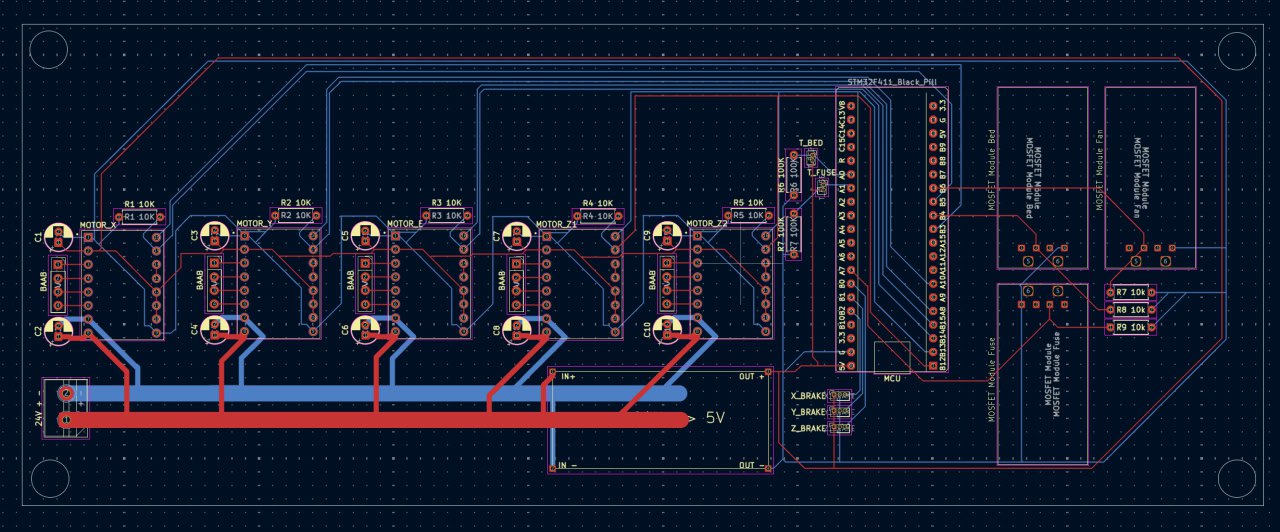Click the MOSFET Module Fan footprint
1280x532 pixels.
1150,177
